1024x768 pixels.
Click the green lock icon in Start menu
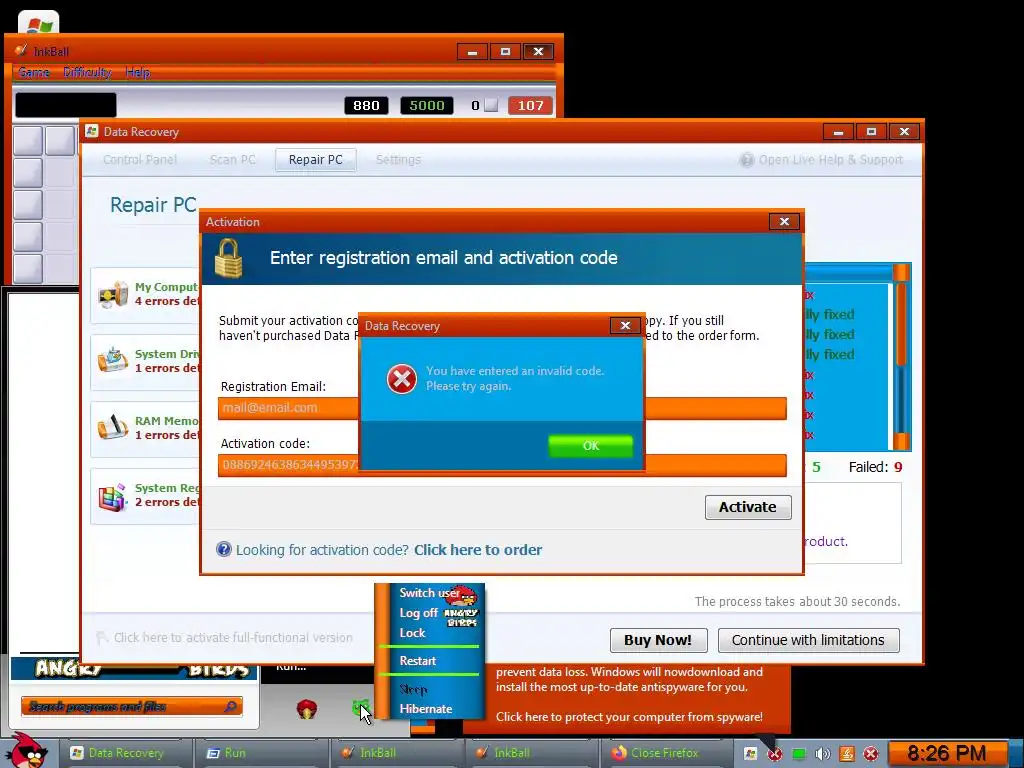(360, 708)
